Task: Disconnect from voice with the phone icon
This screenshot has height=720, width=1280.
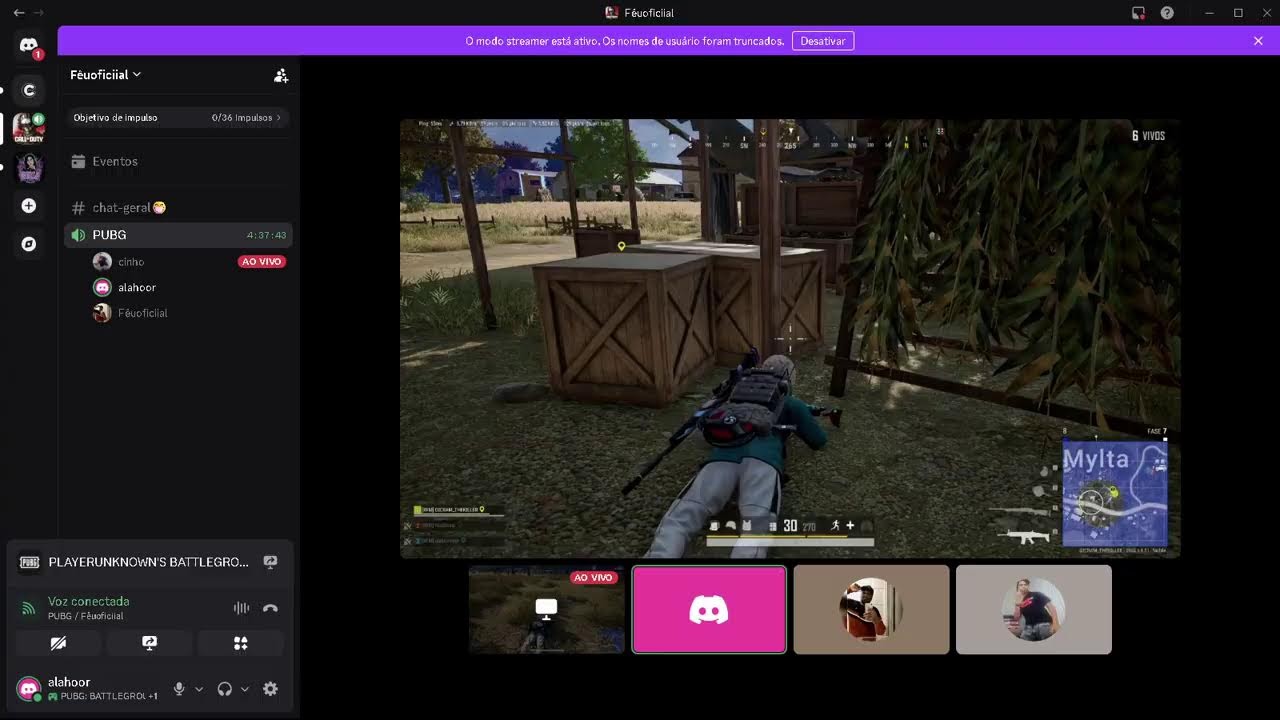Action: pos(270,608)
